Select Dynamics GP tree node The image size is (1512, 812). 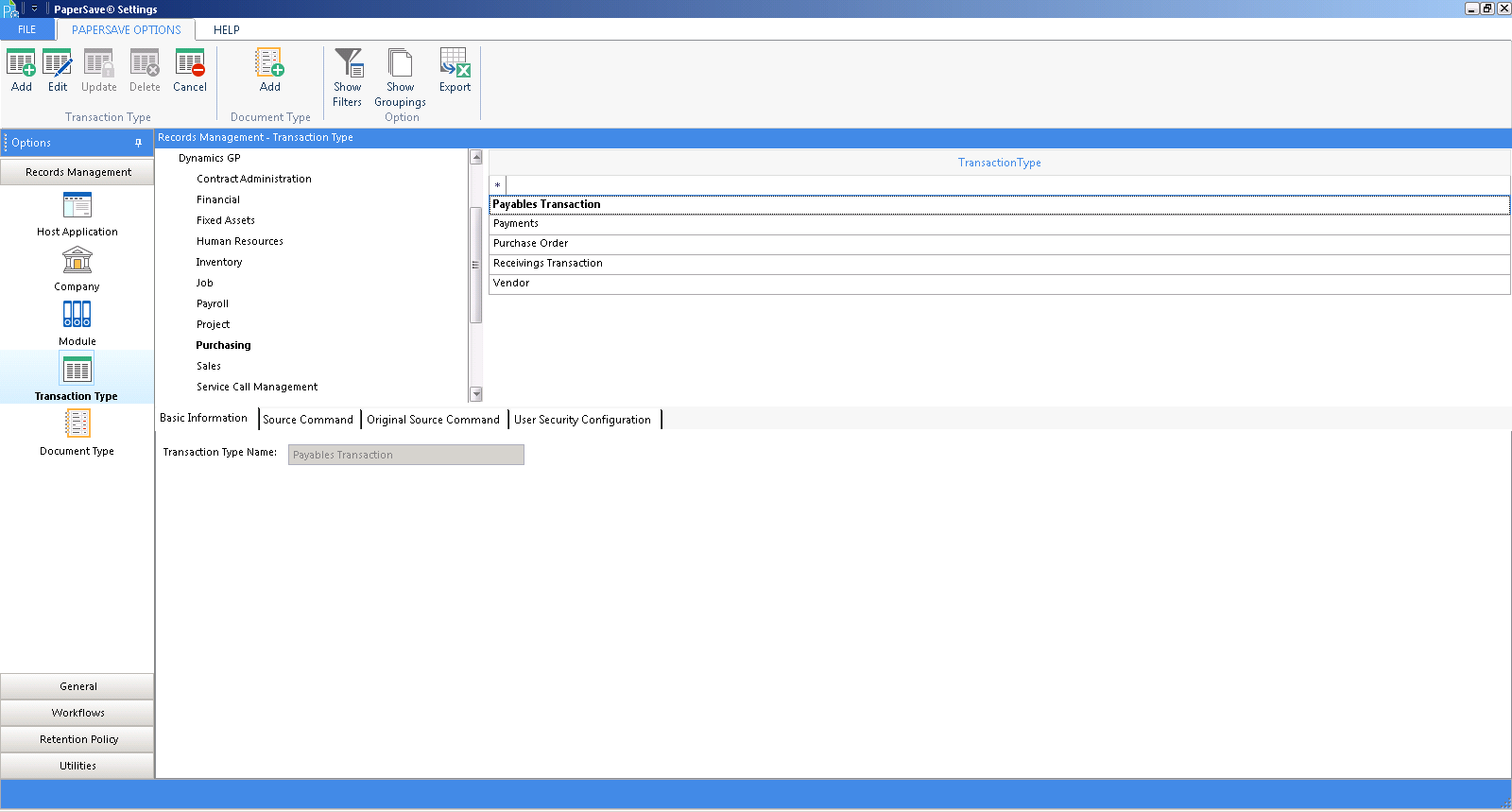pyautogui.click(x=210, y=158)
